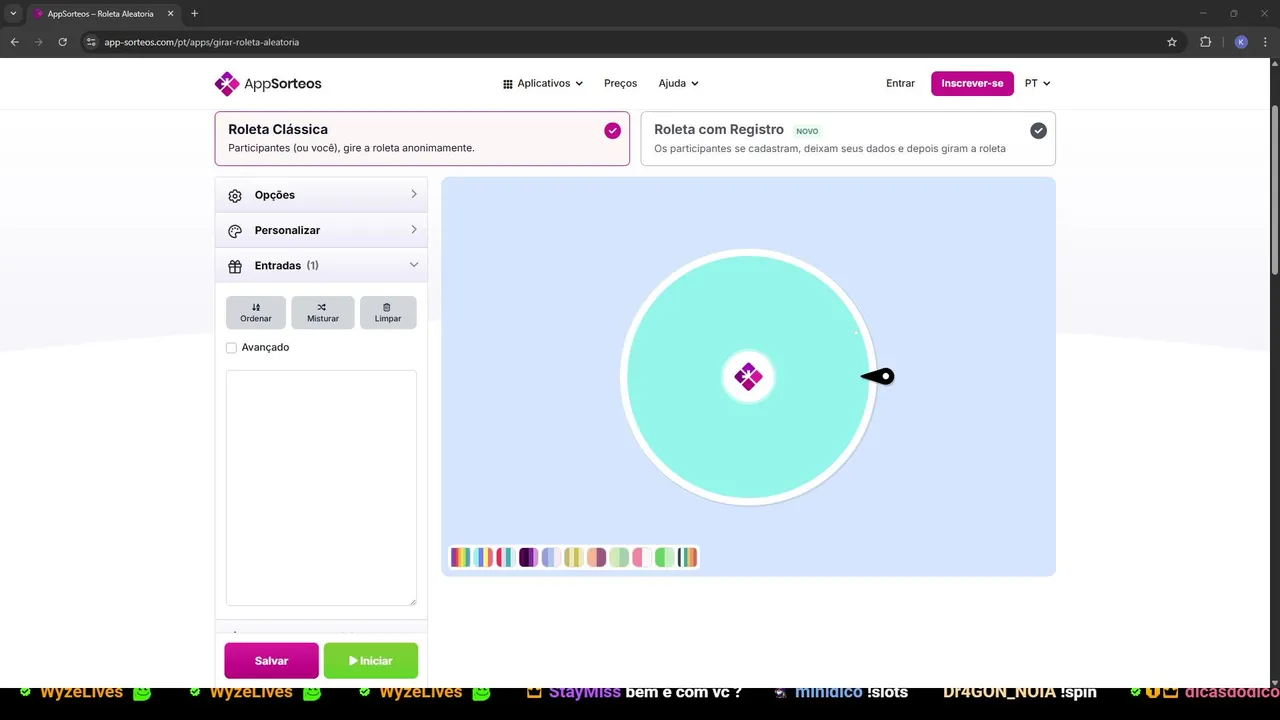Click the Inscrever-se button
The height and width of the screenshot is (720, 1280).
pyautogui.click(x=972, y=84)
